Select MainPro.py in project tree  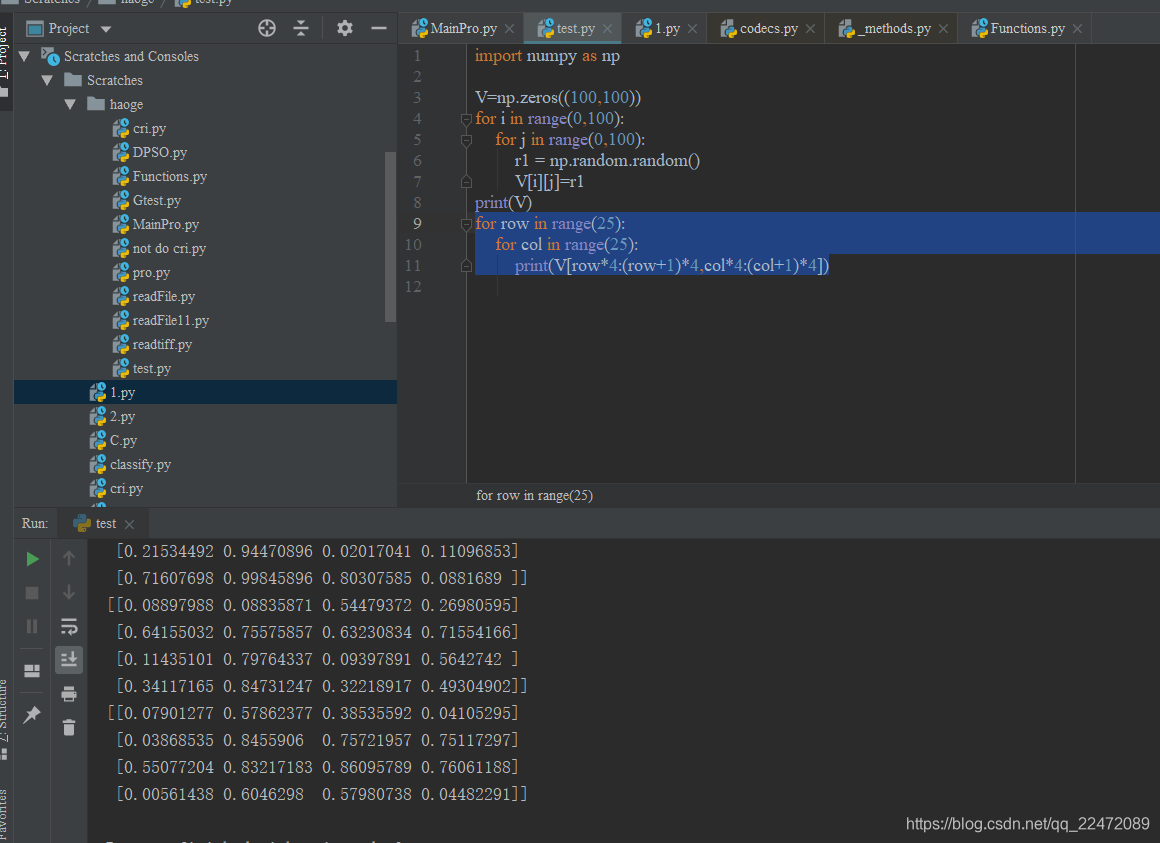coord(166,225)
